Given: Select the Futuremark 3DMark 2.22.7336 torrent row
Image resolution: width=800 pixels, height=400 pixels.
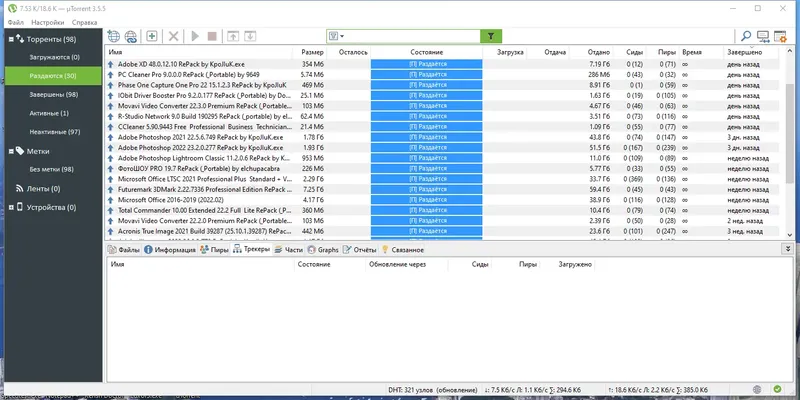Looking at the screenshot, I should [442, 189].
